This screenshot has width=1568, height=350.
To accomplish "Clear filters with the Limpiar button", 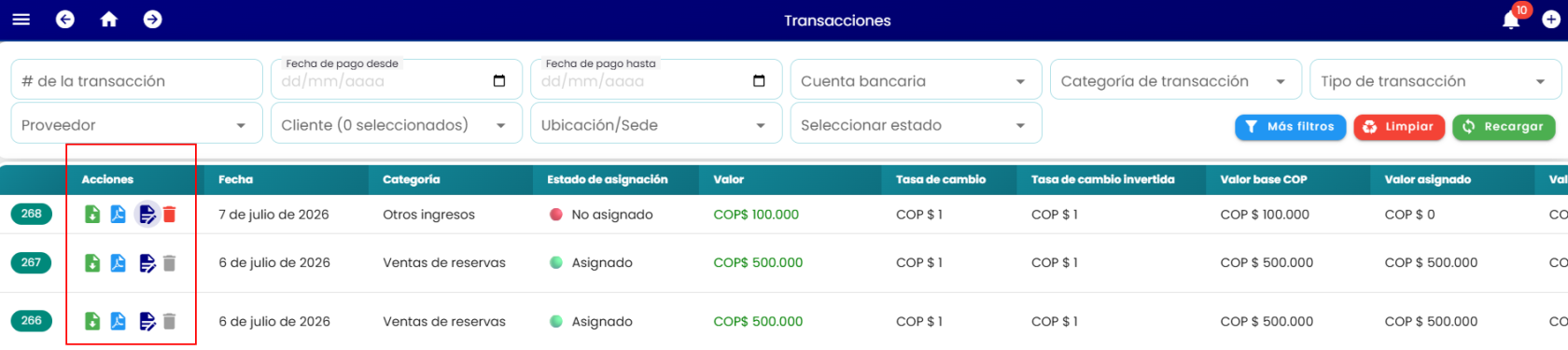I will (1399, 127).
